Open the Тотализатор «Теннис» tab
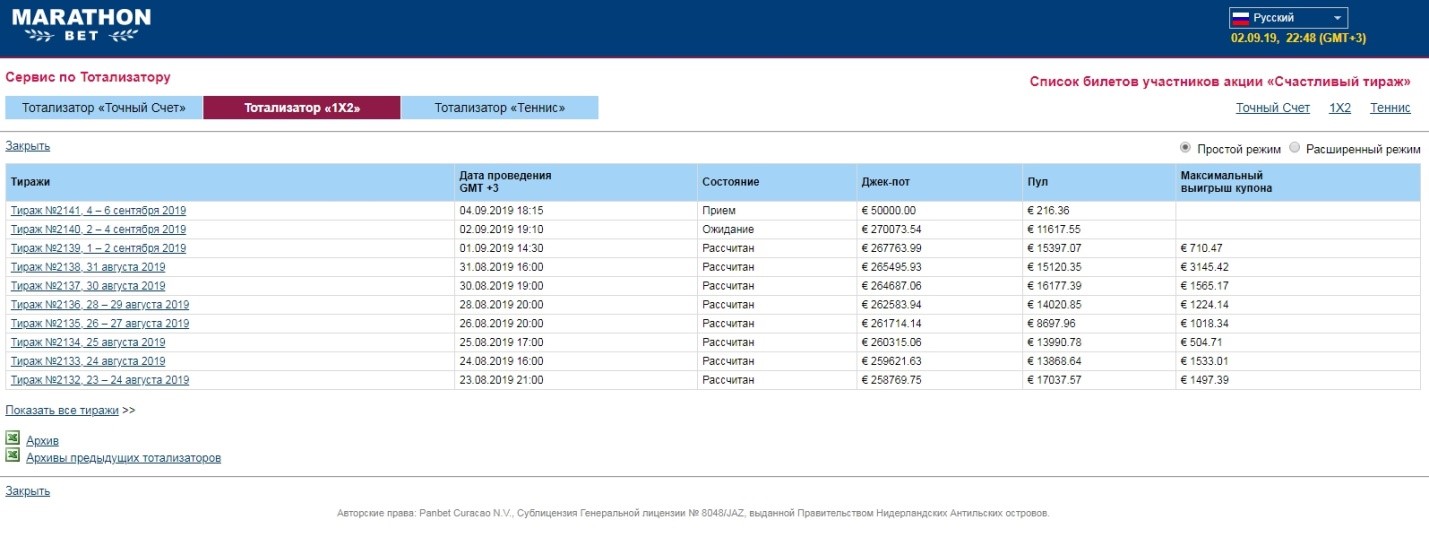Screen dimensions: 1429x537 pyautogui.click(x=499, y=108)
